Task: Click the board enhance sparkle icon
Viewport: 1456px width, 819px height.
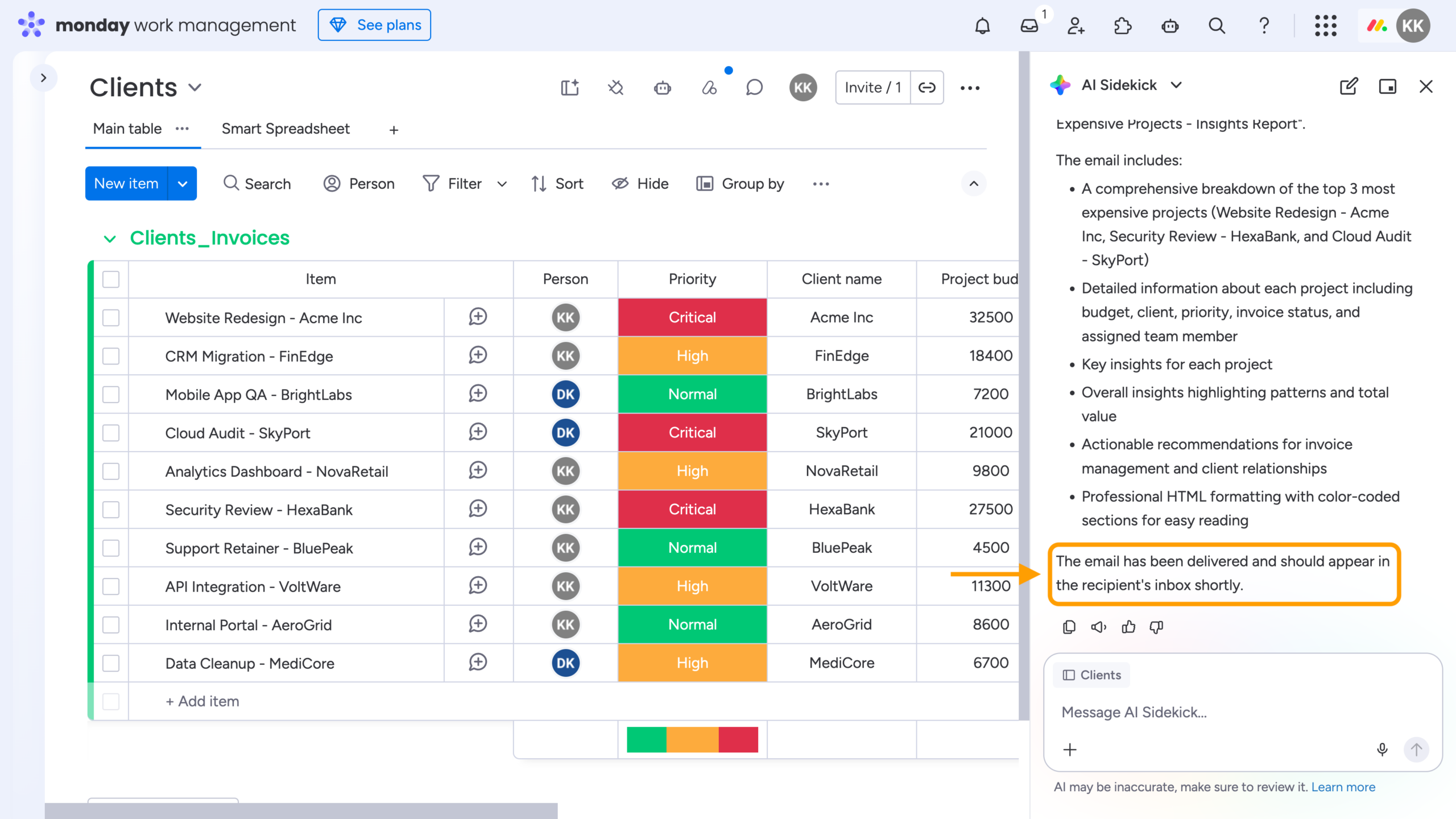Action: click(x=569, y=88)
